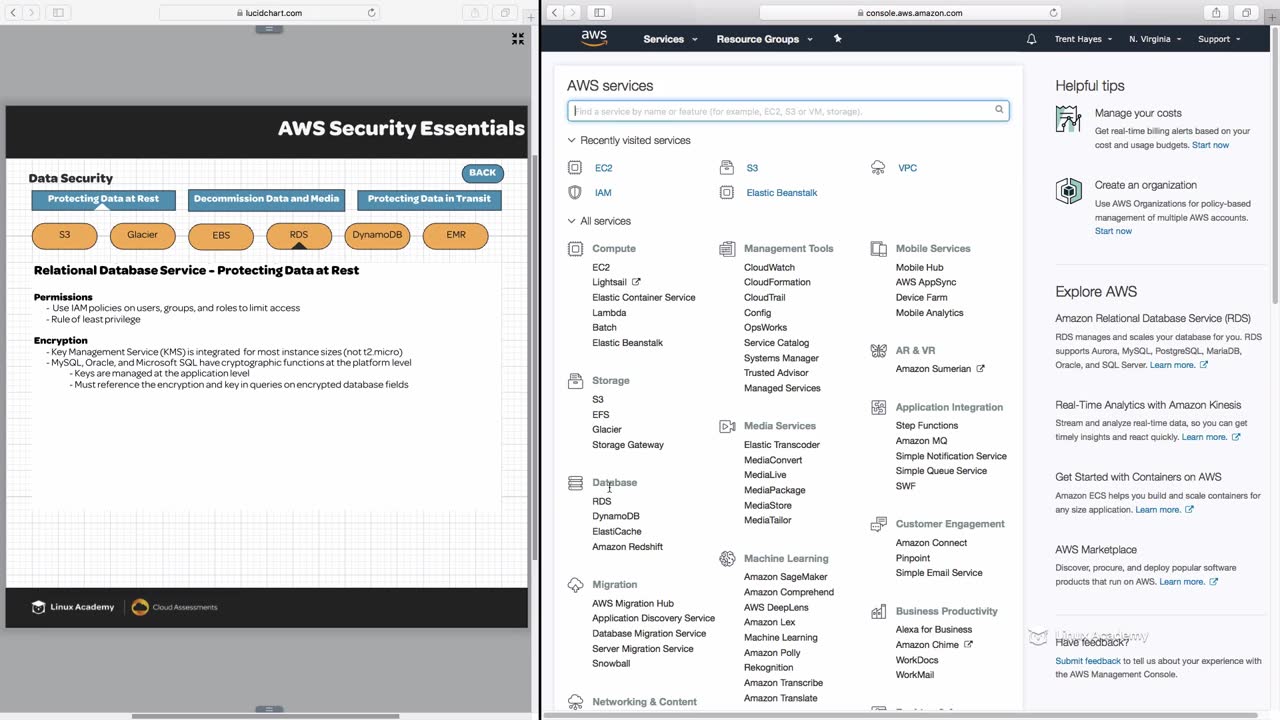This screenshot has height=720, width=1280.
Task: Open the Simple Notification Service link
Action: (x=951, y=456)
